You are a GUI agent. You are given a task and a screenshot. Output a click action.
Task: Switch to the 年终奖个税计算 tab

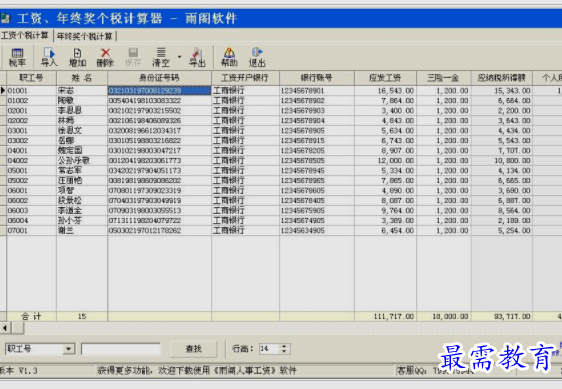pyautogui.click(x=85, y=36)
